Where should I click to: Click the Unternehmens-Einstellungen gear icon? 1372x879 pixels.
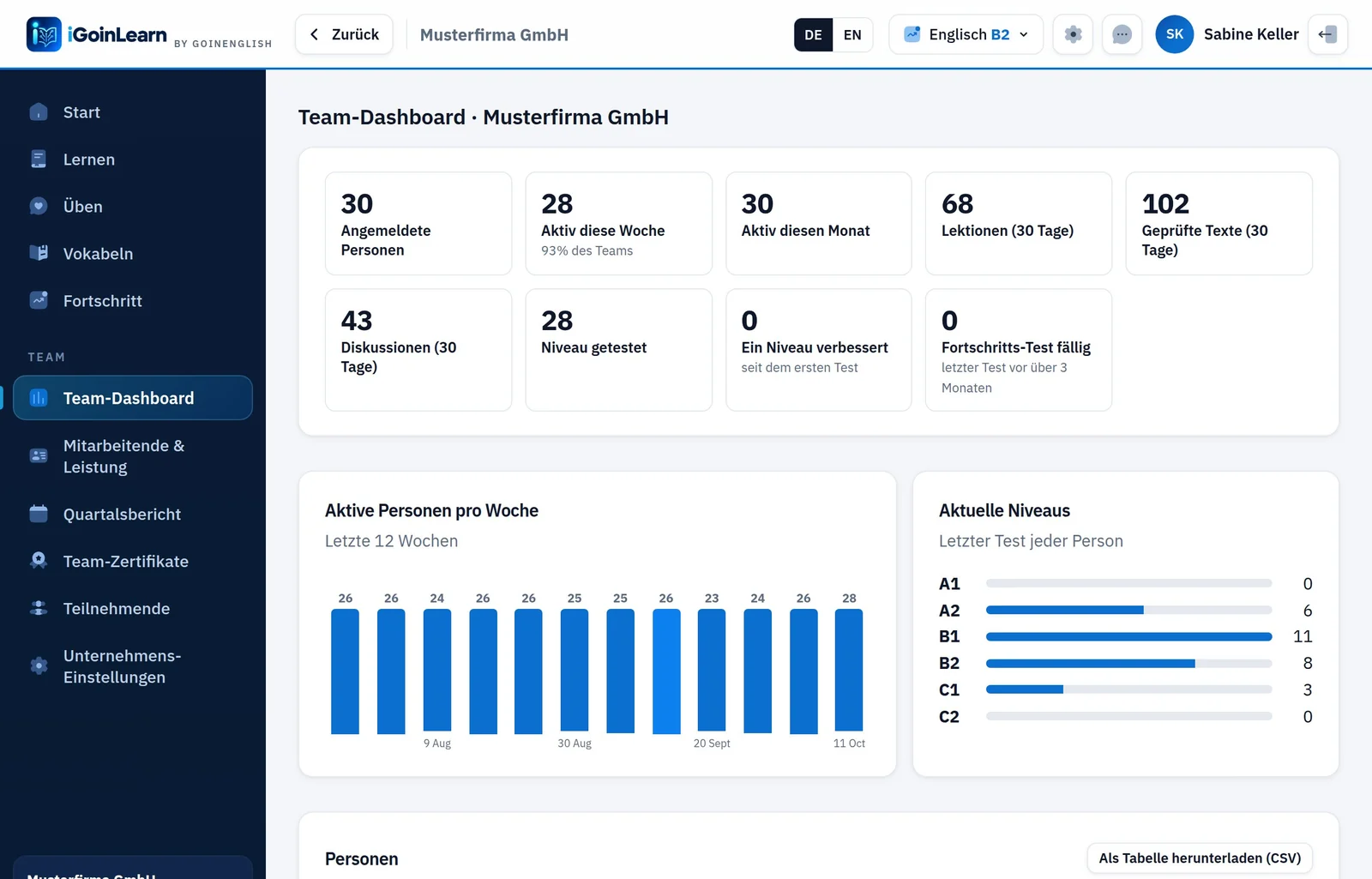pos(39,666)
